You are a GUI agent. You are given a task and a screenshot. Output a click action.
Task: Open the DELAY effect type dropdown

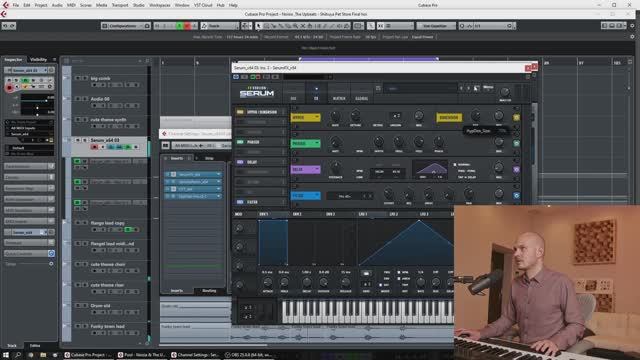tap(305, 169)
